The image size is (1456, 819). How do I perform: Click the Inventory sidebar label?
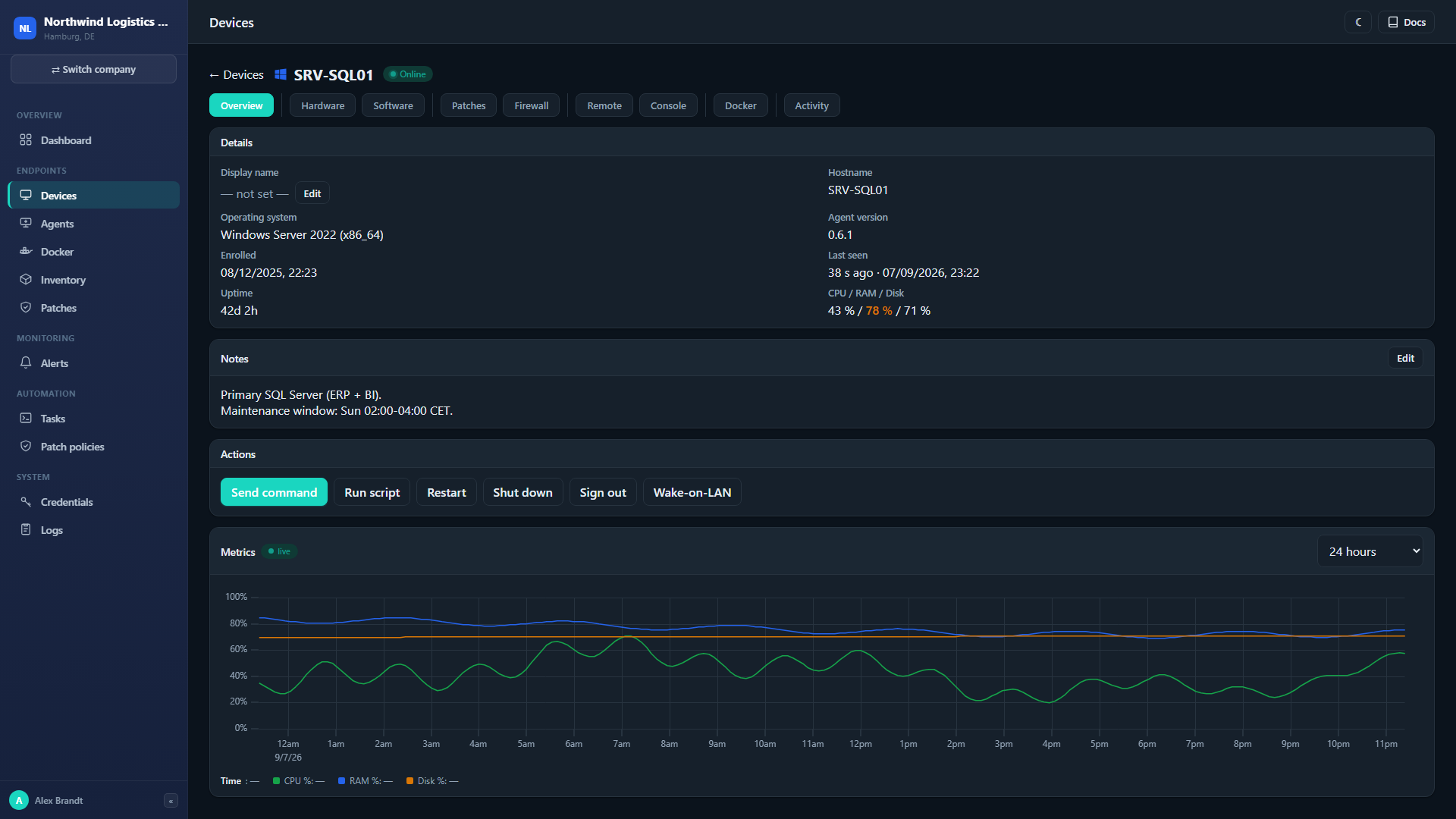(x=63, y=280)
